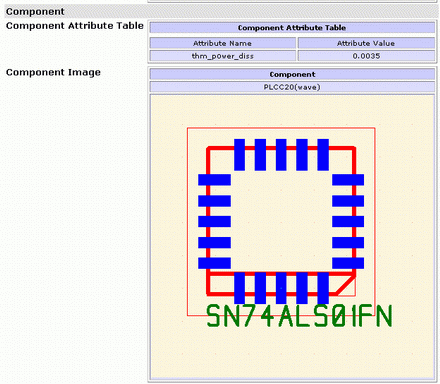
Task: Select the PLCC20(wave) package name row
Action: click(x=292, y=87)
